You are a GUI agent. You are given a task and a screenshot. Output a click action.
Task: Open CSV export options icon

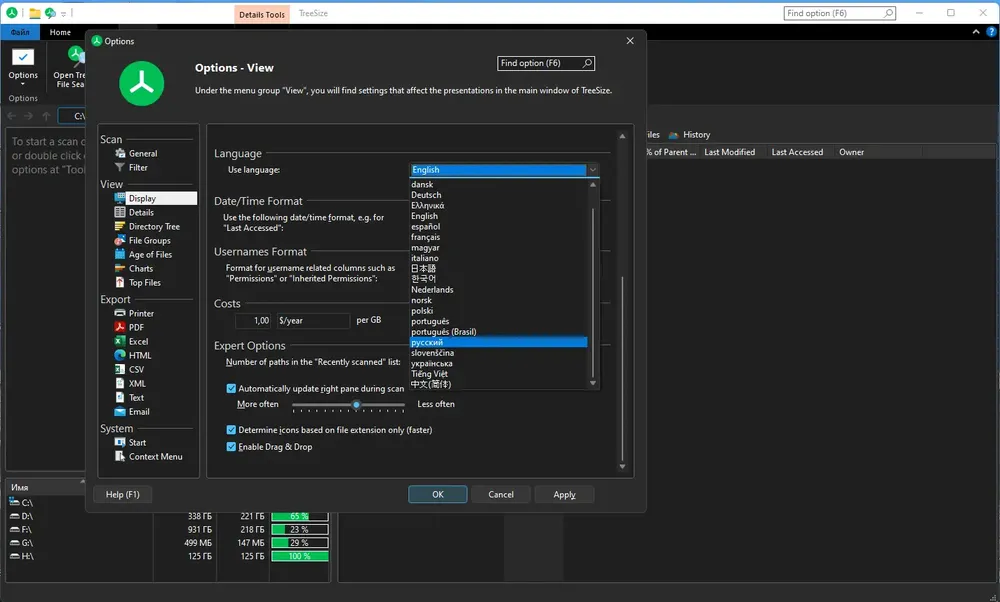(x=120, y=369)
